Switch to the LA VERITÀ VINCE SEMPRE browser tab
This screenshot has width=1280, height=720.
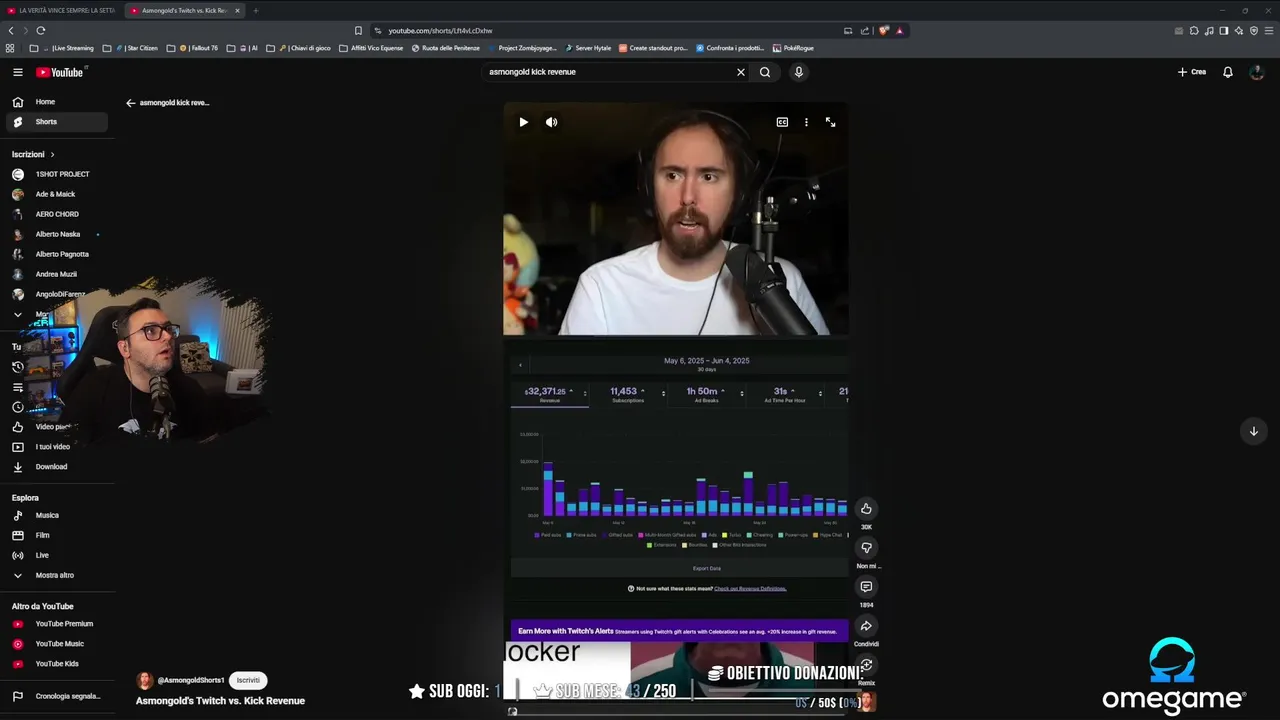coord(62,10)
